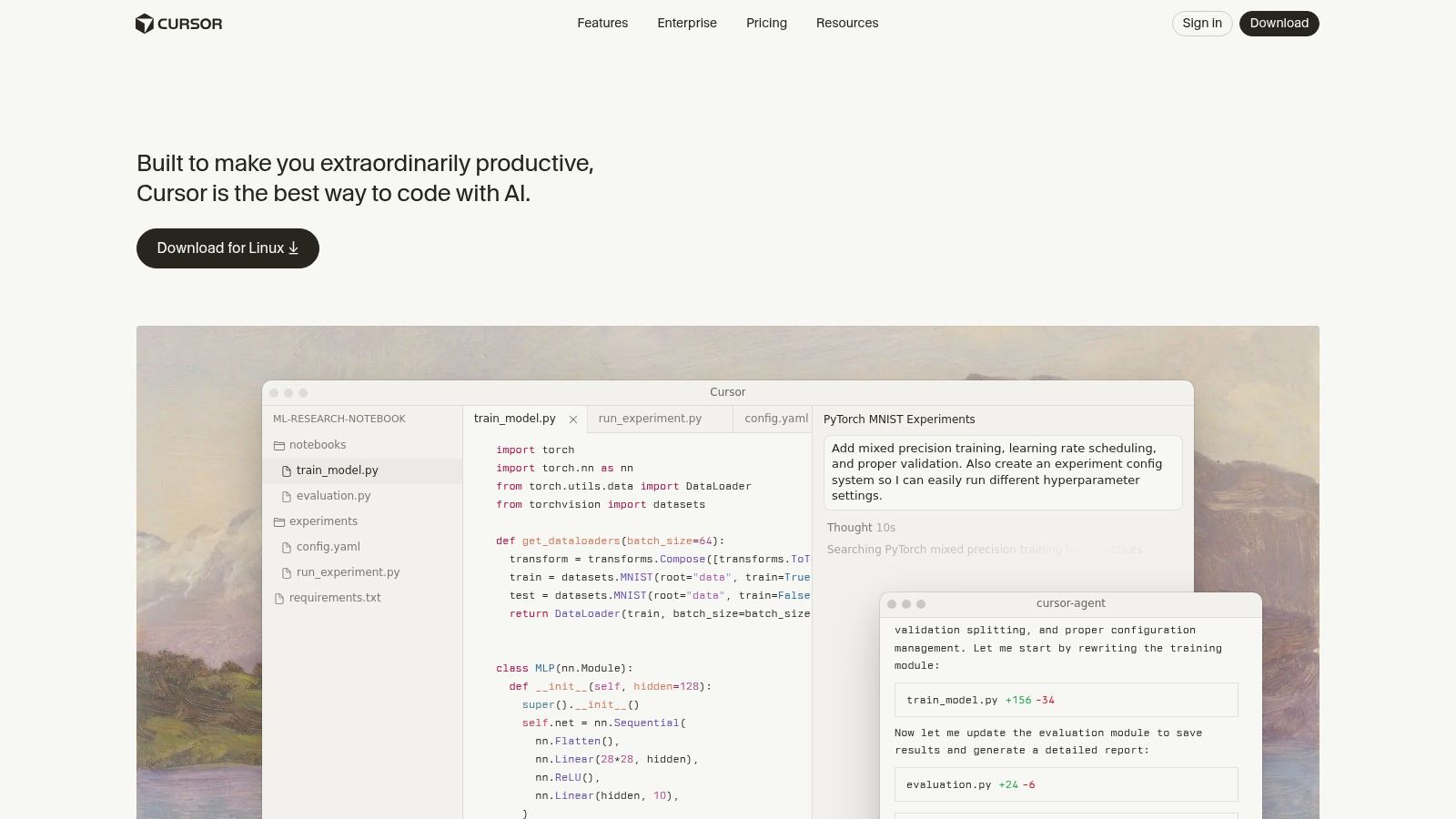The width and height of the screenshot is (1456, 819).
Task: Click the file icon next to train_model.py
Action: click(x=287, y=470)
